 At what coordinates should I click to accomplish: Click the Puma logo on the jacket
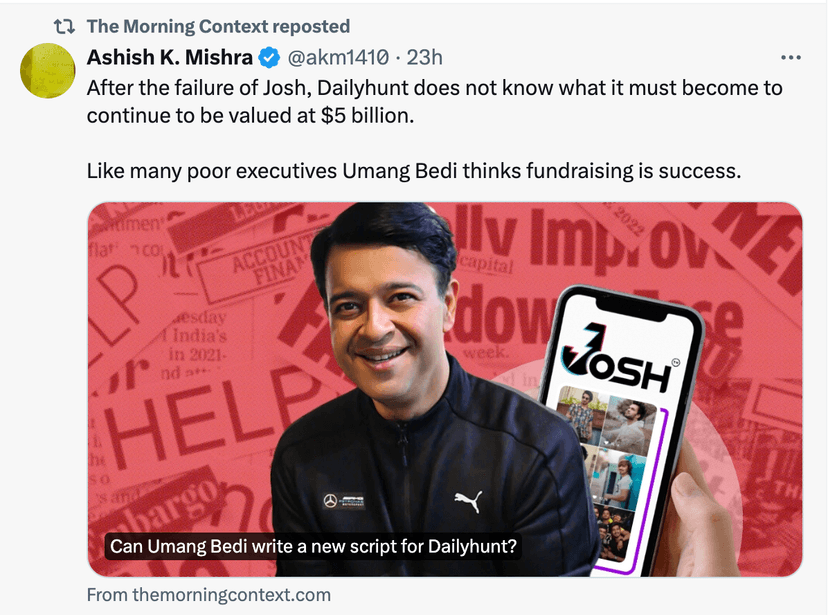click(x=467, y=499)
